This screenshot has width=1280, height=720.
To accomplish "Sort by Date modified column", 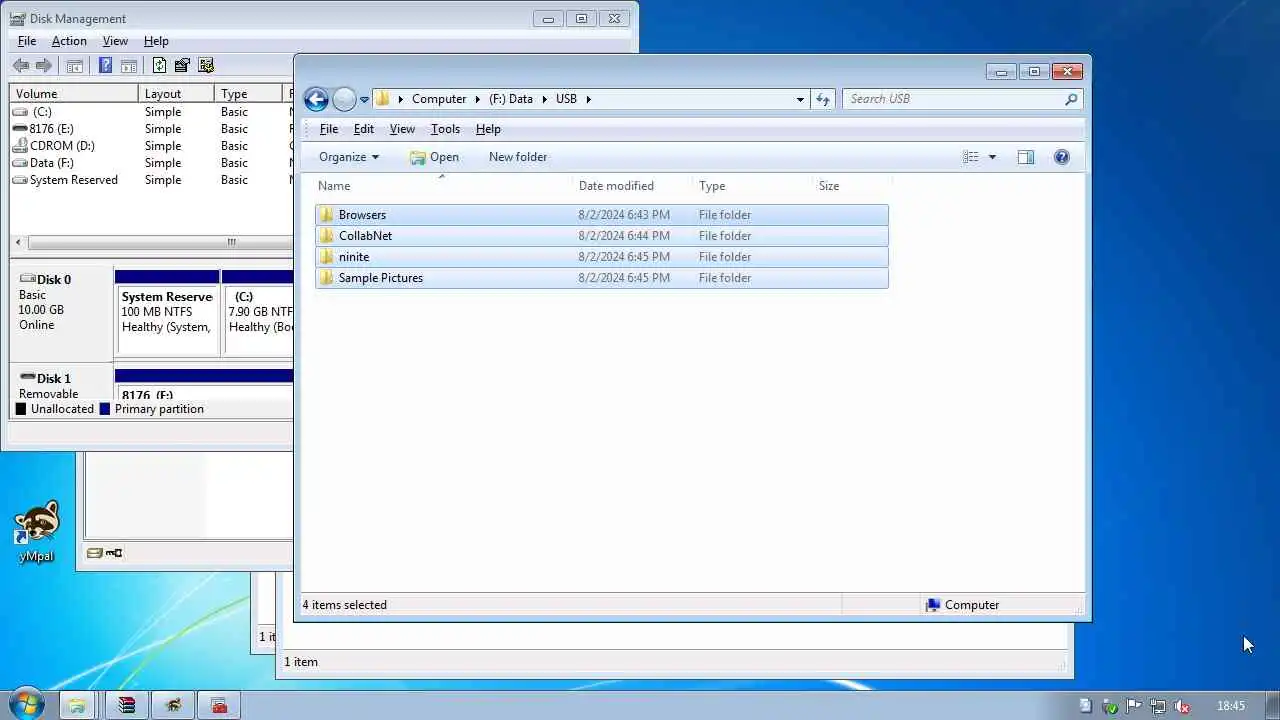I will pos(634,186).
